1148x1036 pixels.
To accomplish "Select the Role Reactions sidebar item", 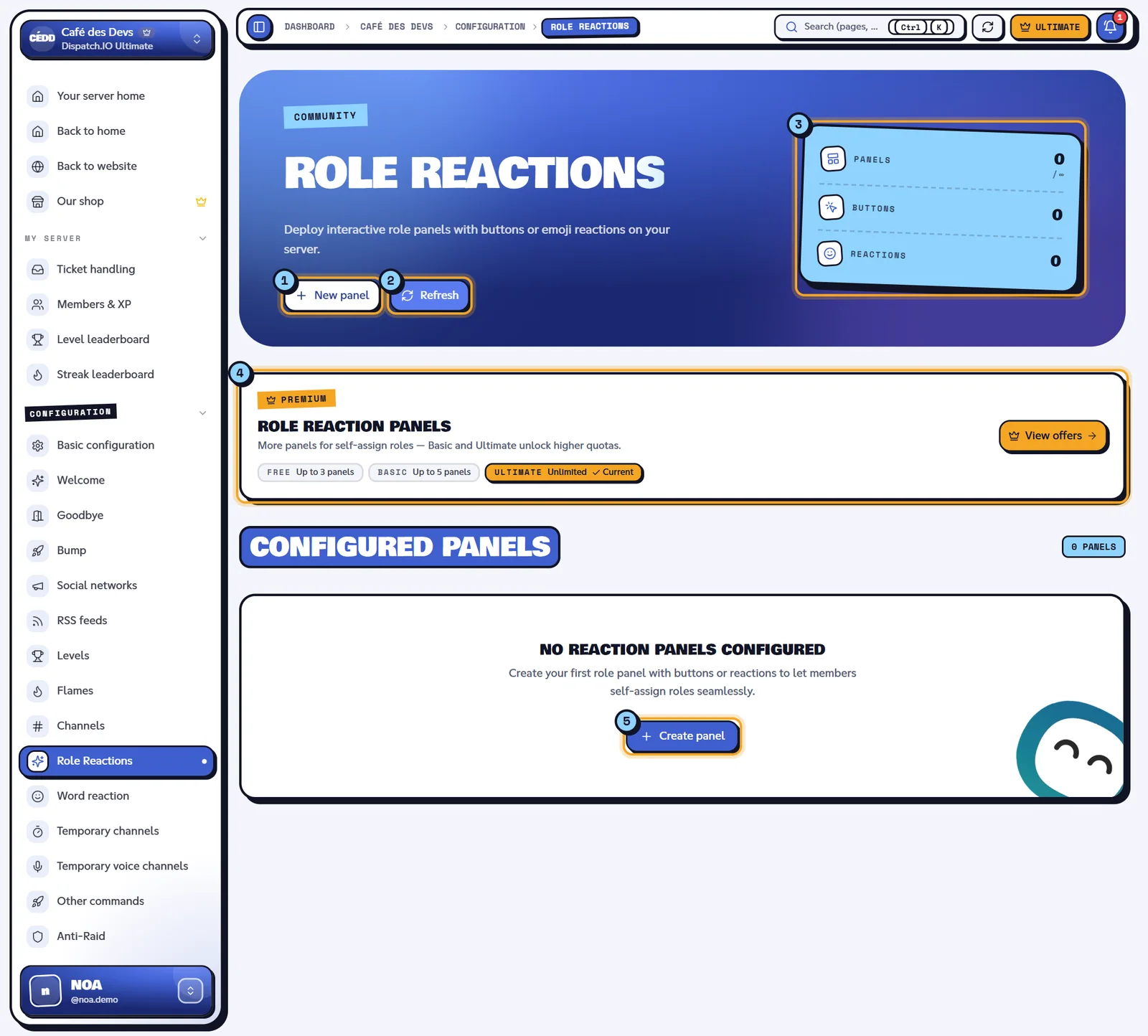I will point(117,761).
